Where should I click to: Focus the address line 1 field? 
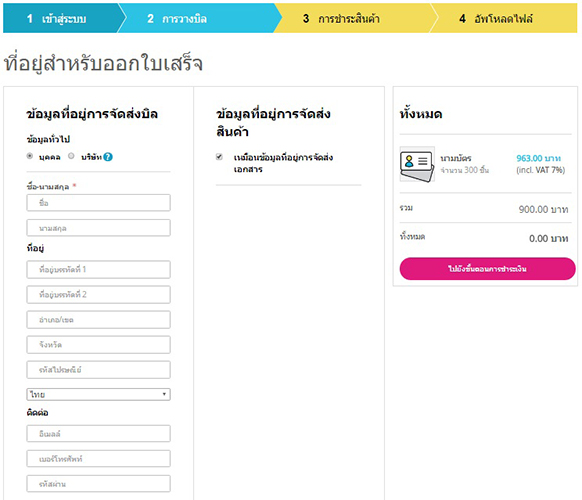[x=98, y=269]
